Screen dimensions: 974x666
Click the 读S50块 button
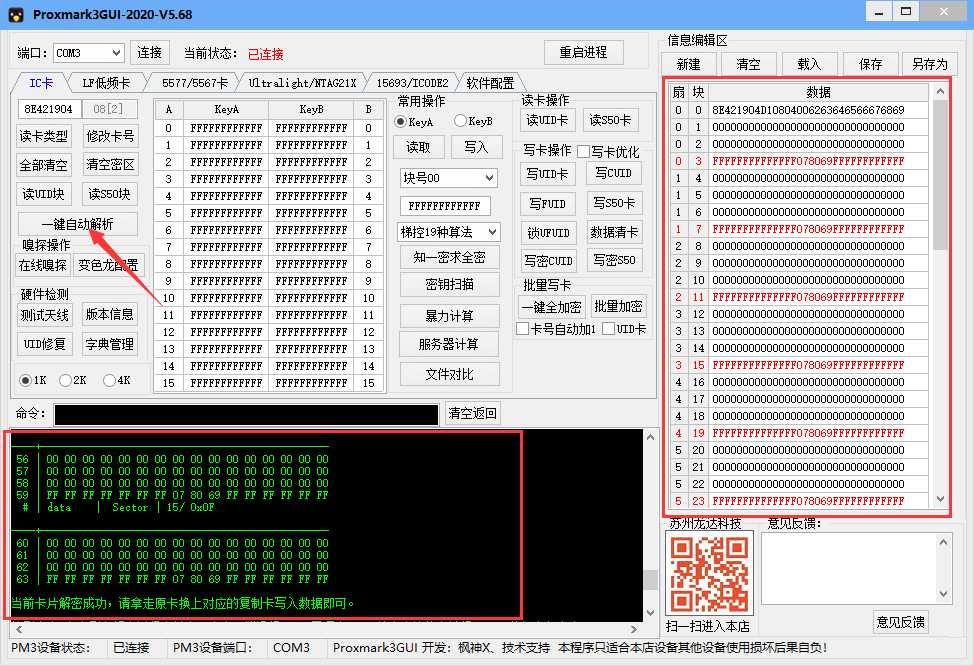click(x=110, y=194)
